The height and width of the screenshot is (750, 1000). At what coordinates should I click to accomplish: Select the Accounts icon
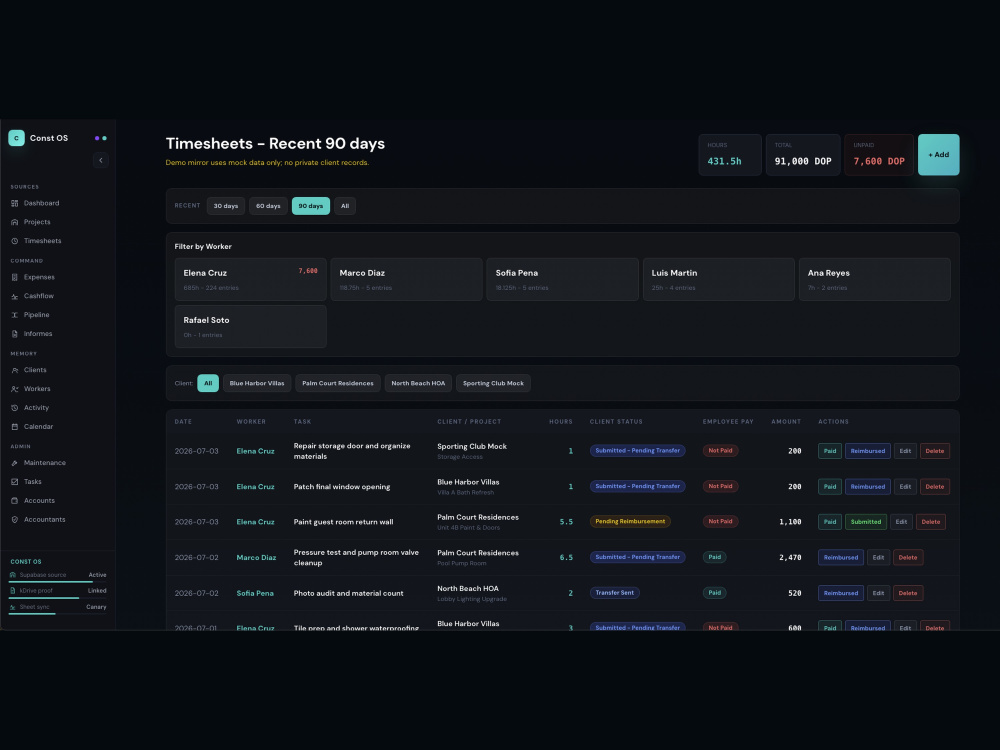point(15,501)
